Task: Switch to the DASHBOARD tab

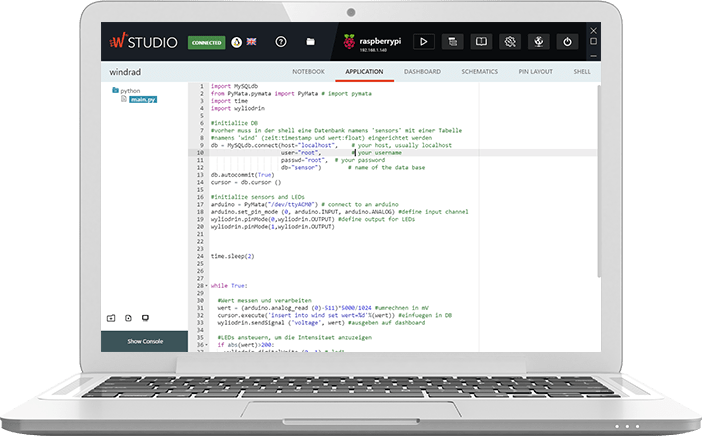Action: 422,72
